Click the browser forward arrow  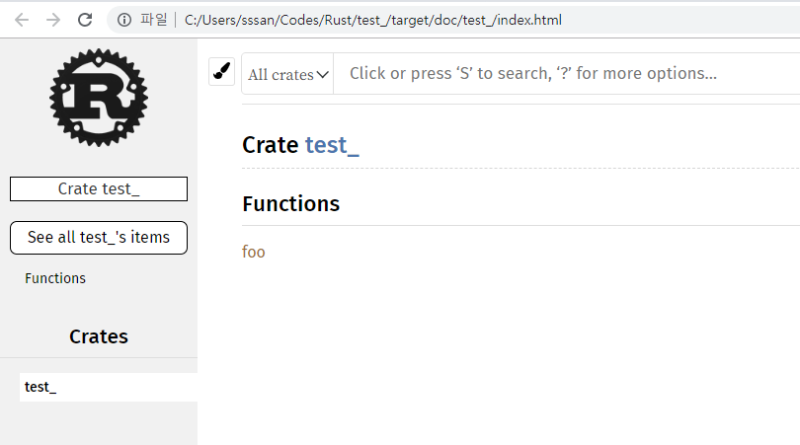click(53, 20)
